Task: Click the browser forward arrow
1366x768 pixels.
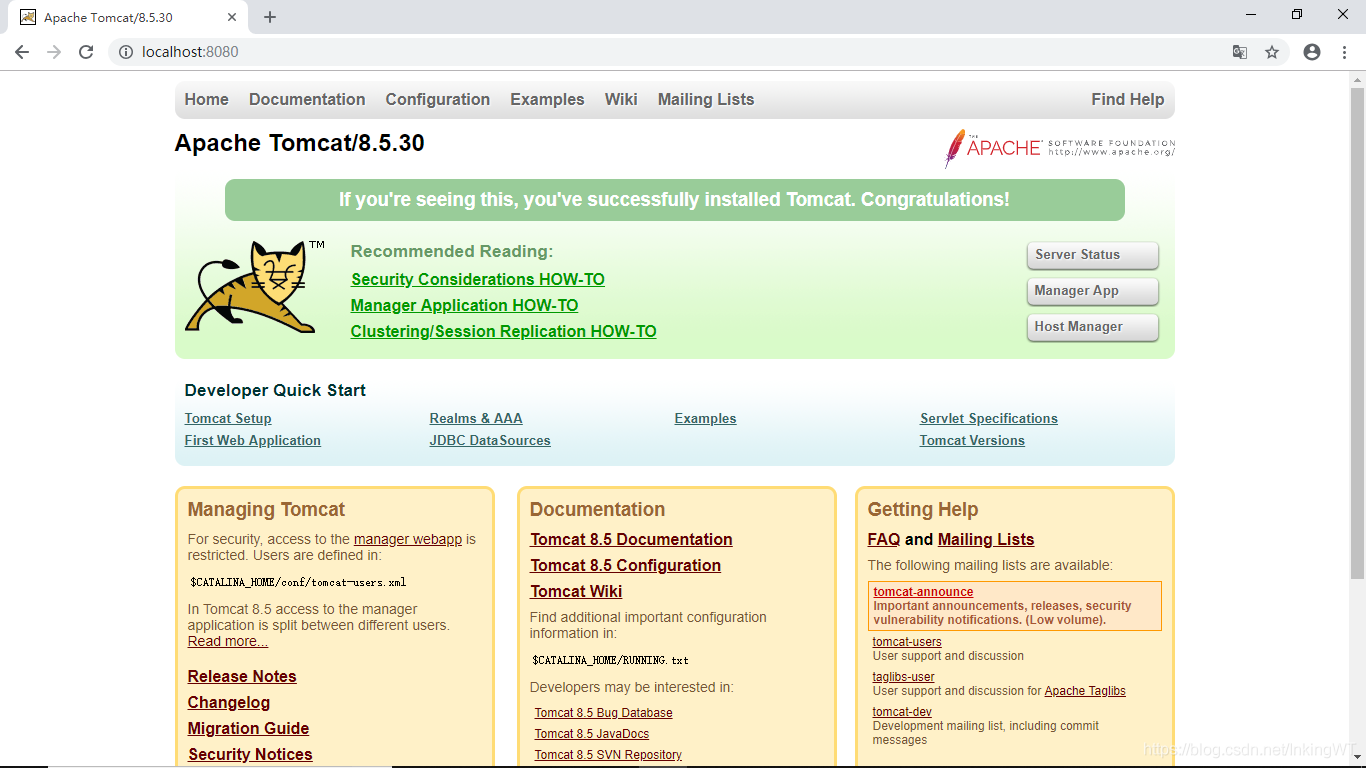Action: point(54,52)
